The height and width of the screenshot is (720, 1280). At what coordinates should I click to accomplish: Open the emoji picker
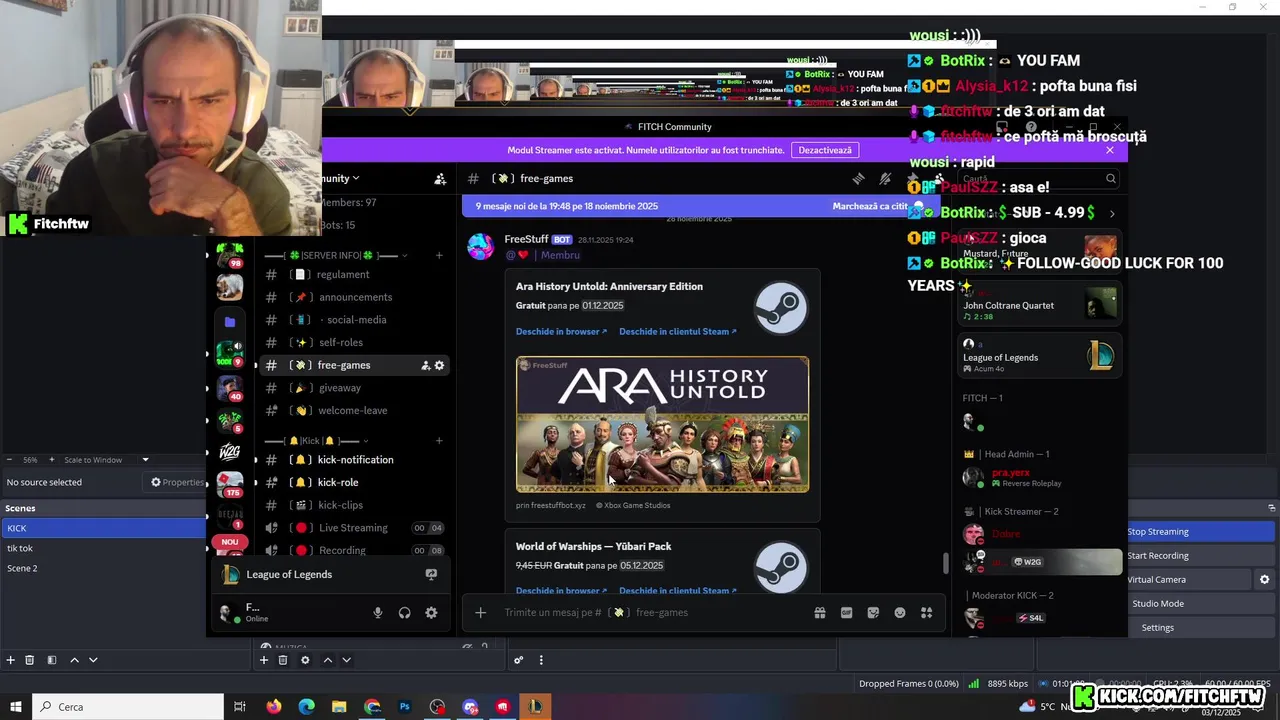[x=900, y=613]
